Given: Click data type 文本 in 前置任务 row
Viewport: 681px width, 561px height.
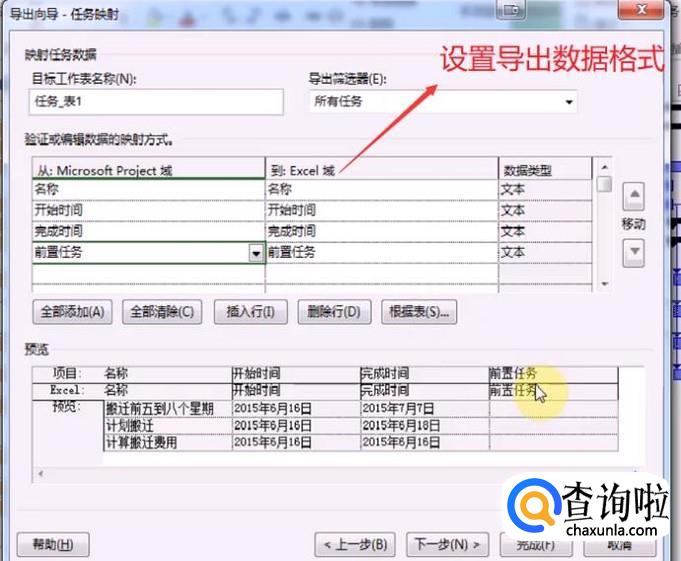Looking at the screenshot, I should coord(545,253).
